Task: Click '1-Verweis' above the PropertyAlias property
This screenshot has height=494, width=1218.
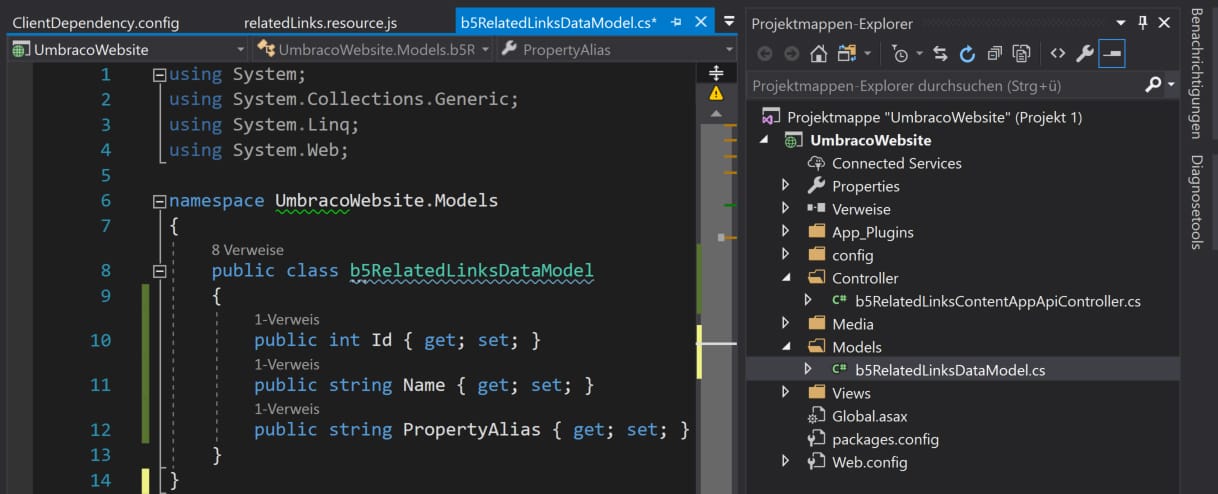Action: (x=287, y=409)
